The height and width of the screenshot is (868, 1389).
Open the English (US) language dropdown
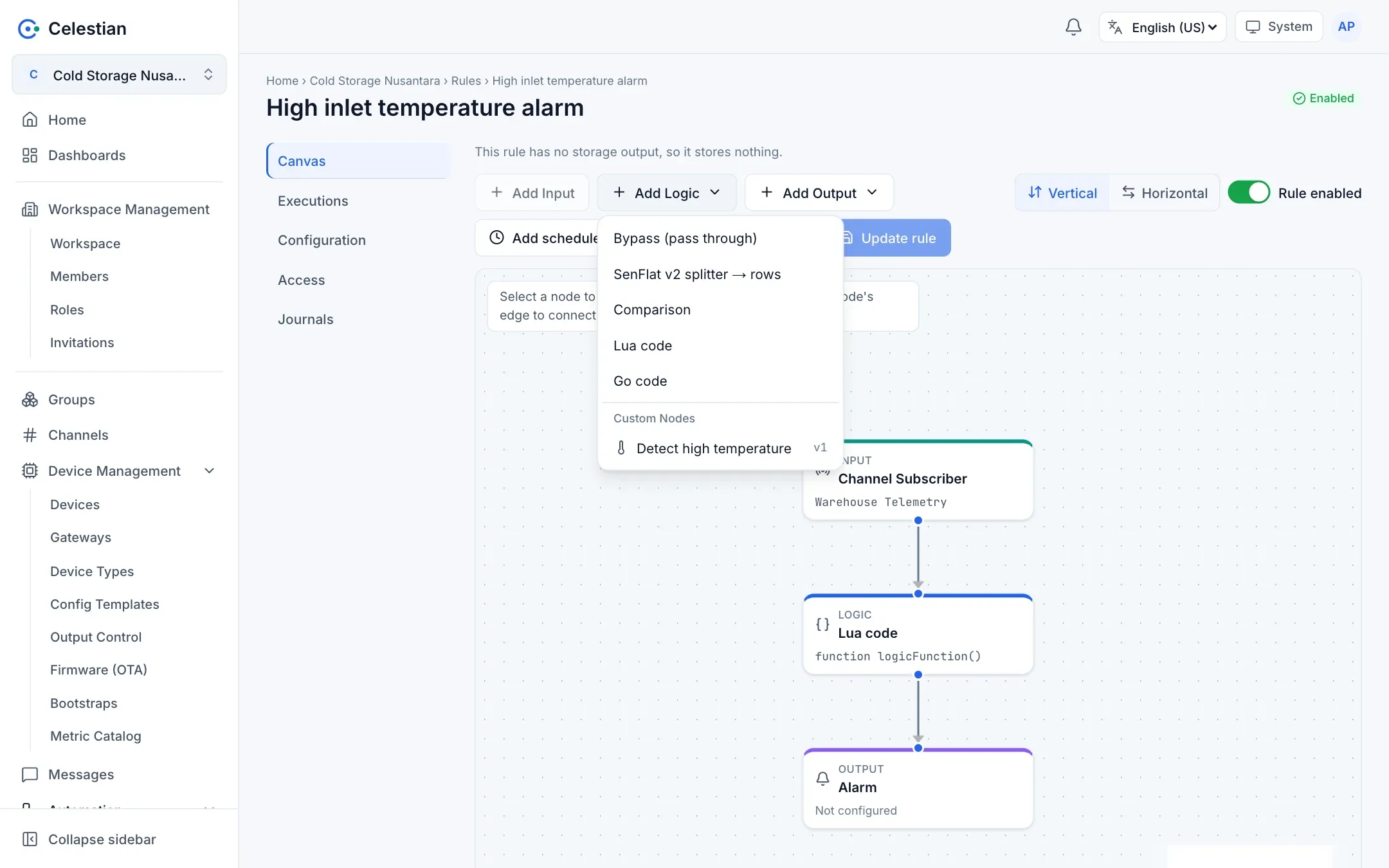point(1162,27)
